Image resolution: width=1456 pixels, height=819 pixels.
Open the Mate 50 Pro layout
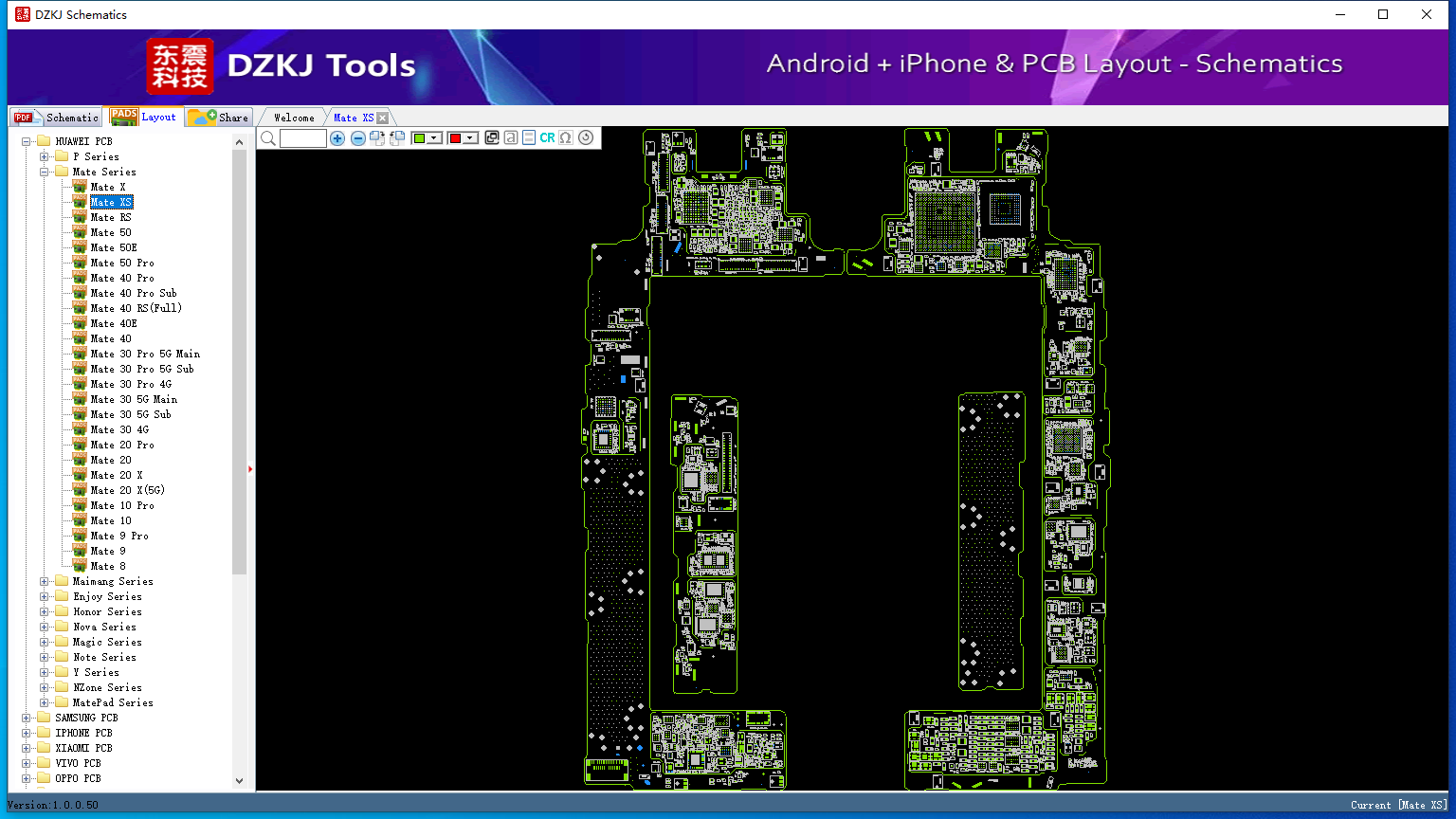[122, 263]
